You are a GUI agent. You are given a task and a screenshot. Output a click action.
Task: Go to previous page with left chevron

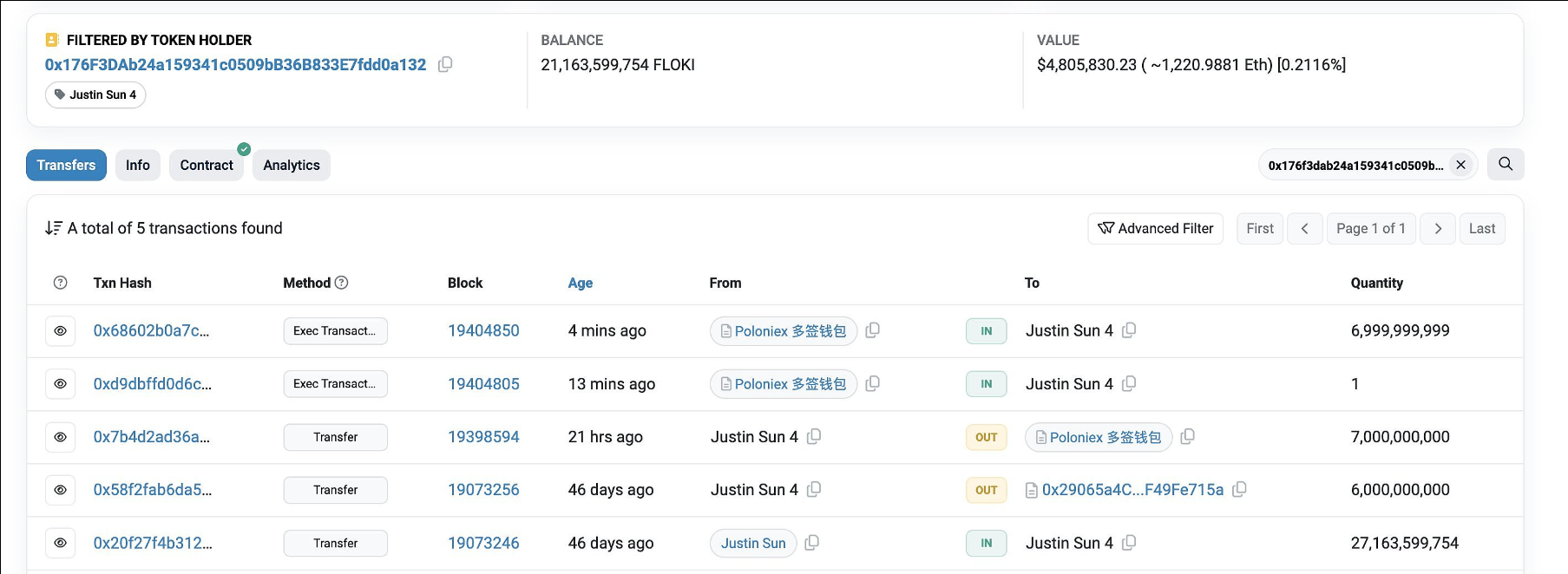click(1304, 228)
